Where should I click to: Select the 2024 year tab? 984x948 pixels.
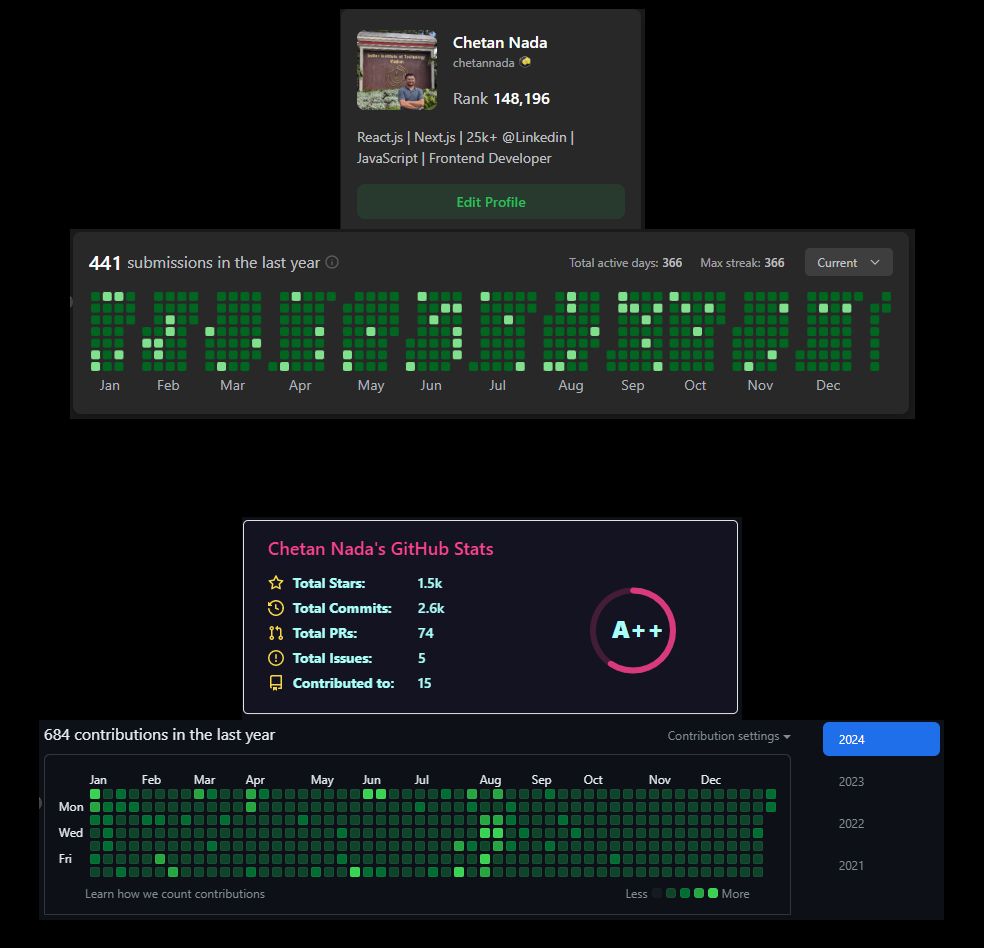[881, 739]
